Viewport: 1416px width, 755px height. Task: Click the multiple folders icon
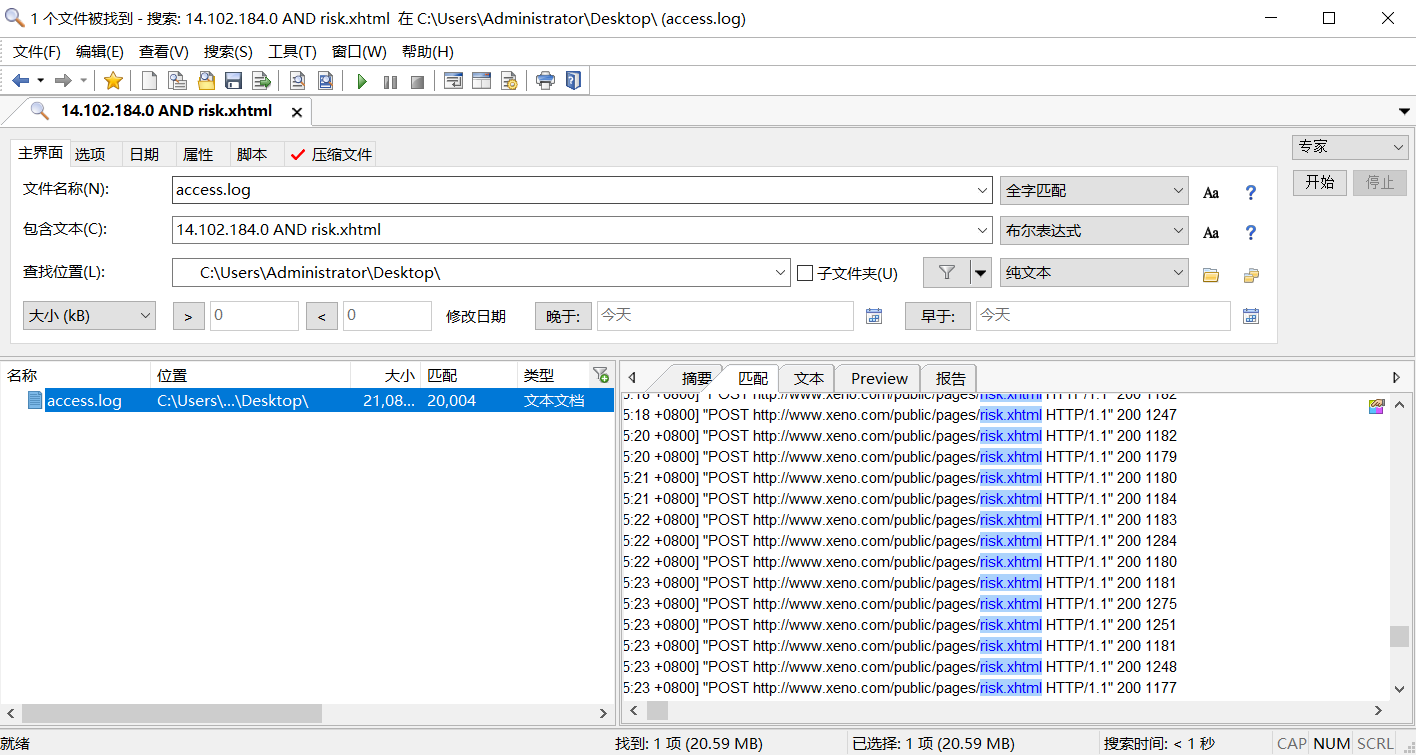1251,274
